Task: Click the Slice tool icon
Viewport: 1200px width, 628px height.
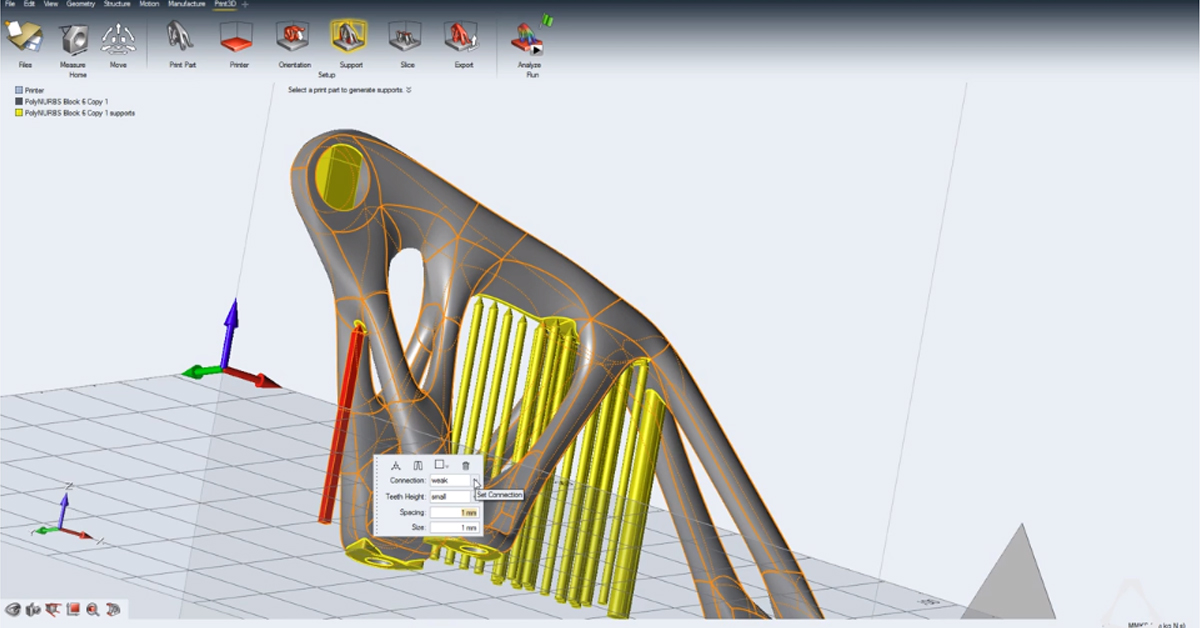Action: pos(407,38)
